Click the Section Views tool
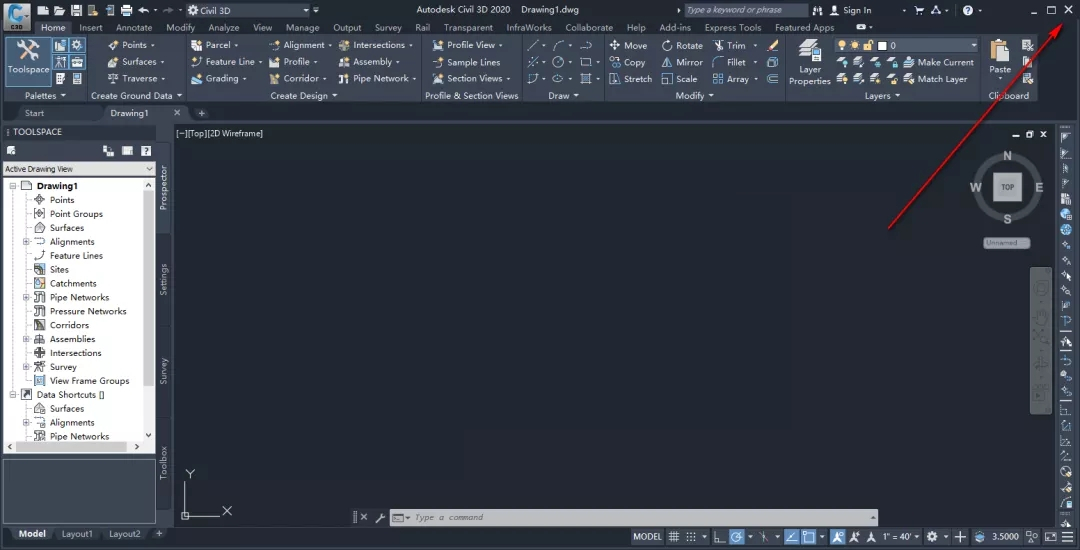The image size is (1080, 550). pyautogui.click(x=471, y=78)
